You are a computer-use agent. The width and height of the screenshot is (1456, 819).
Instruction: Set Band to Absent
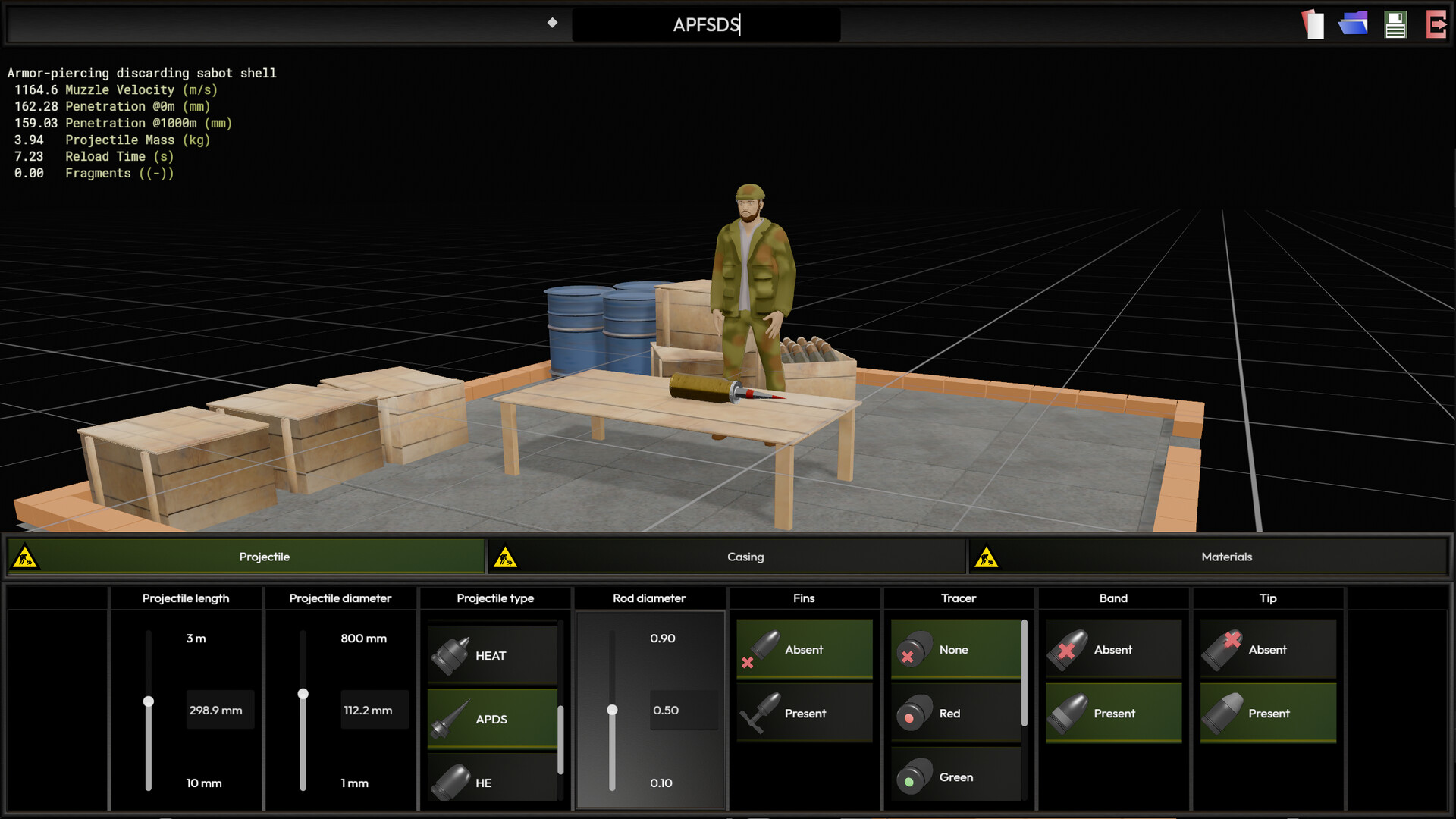pos(1112,650)
